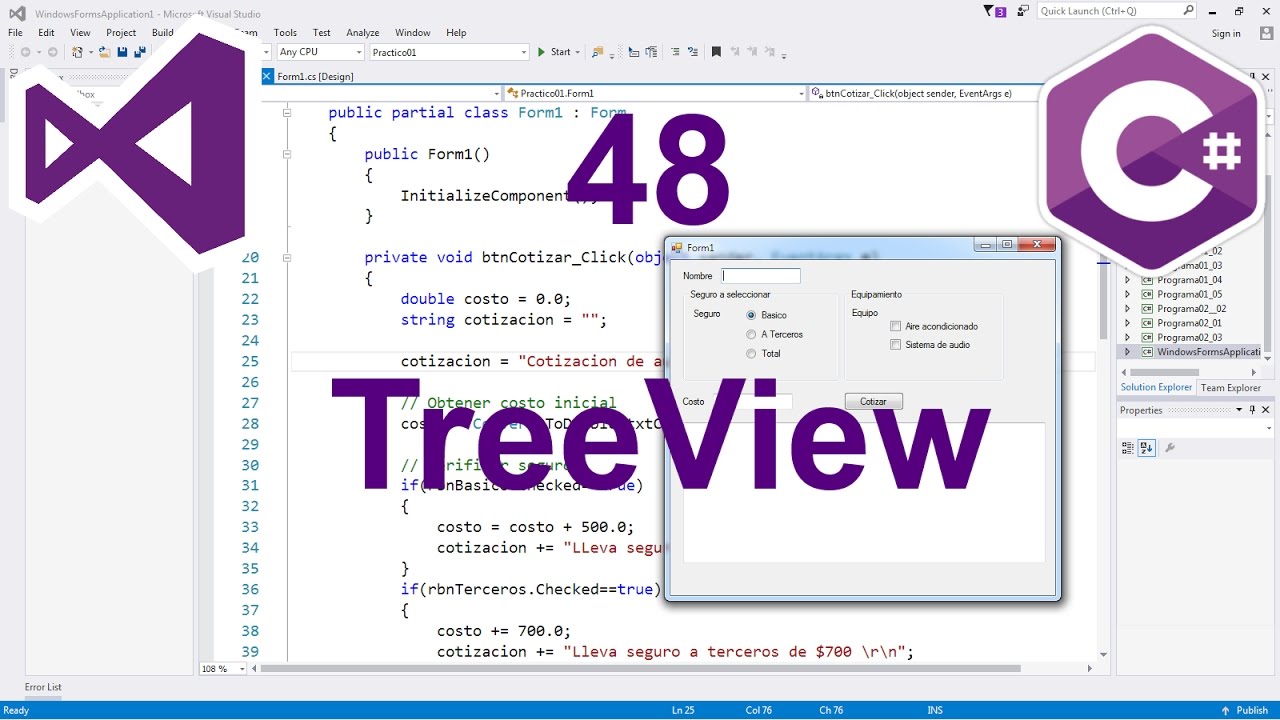Select the Basico radio button
1280x720 pixels.
(x=751, y=315)
